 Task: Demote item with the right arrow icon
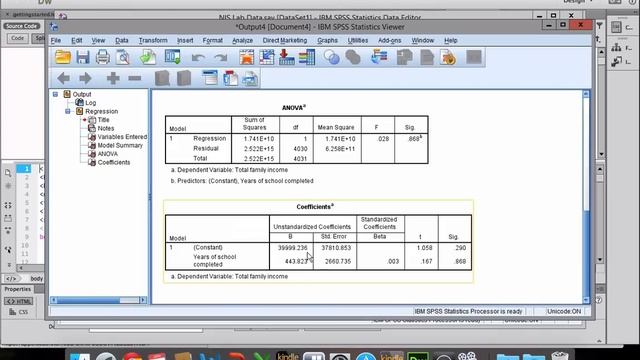point(85,78)
